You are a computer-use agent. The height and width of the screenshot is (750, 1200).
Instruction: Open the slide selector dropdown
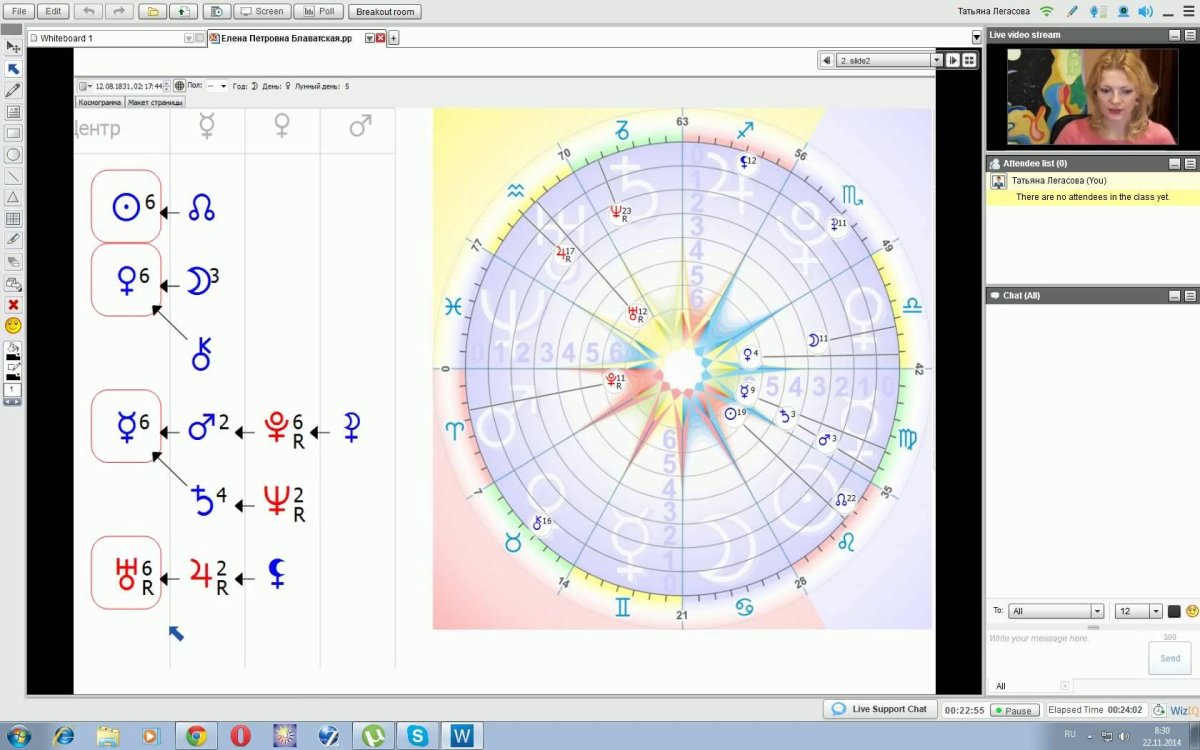(936, 60)
